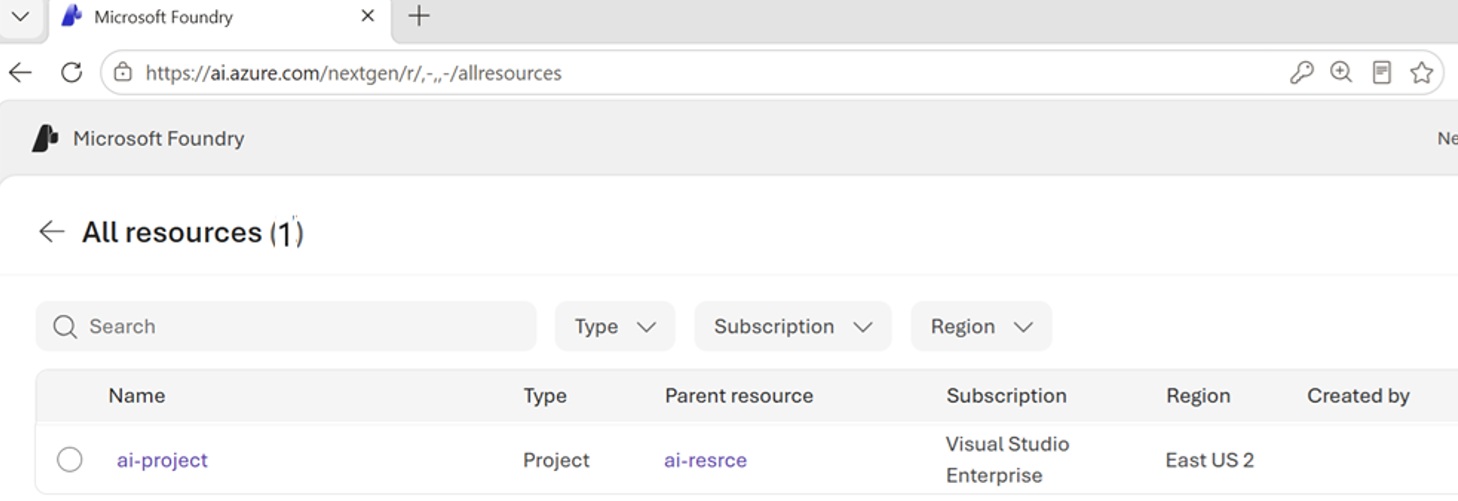Open the password key icon in address bar

[1301, 72]
